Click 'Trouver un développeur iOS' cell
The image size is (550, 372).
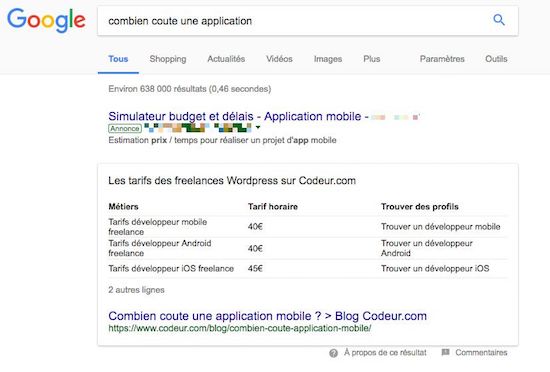click(x=435, y=269)
